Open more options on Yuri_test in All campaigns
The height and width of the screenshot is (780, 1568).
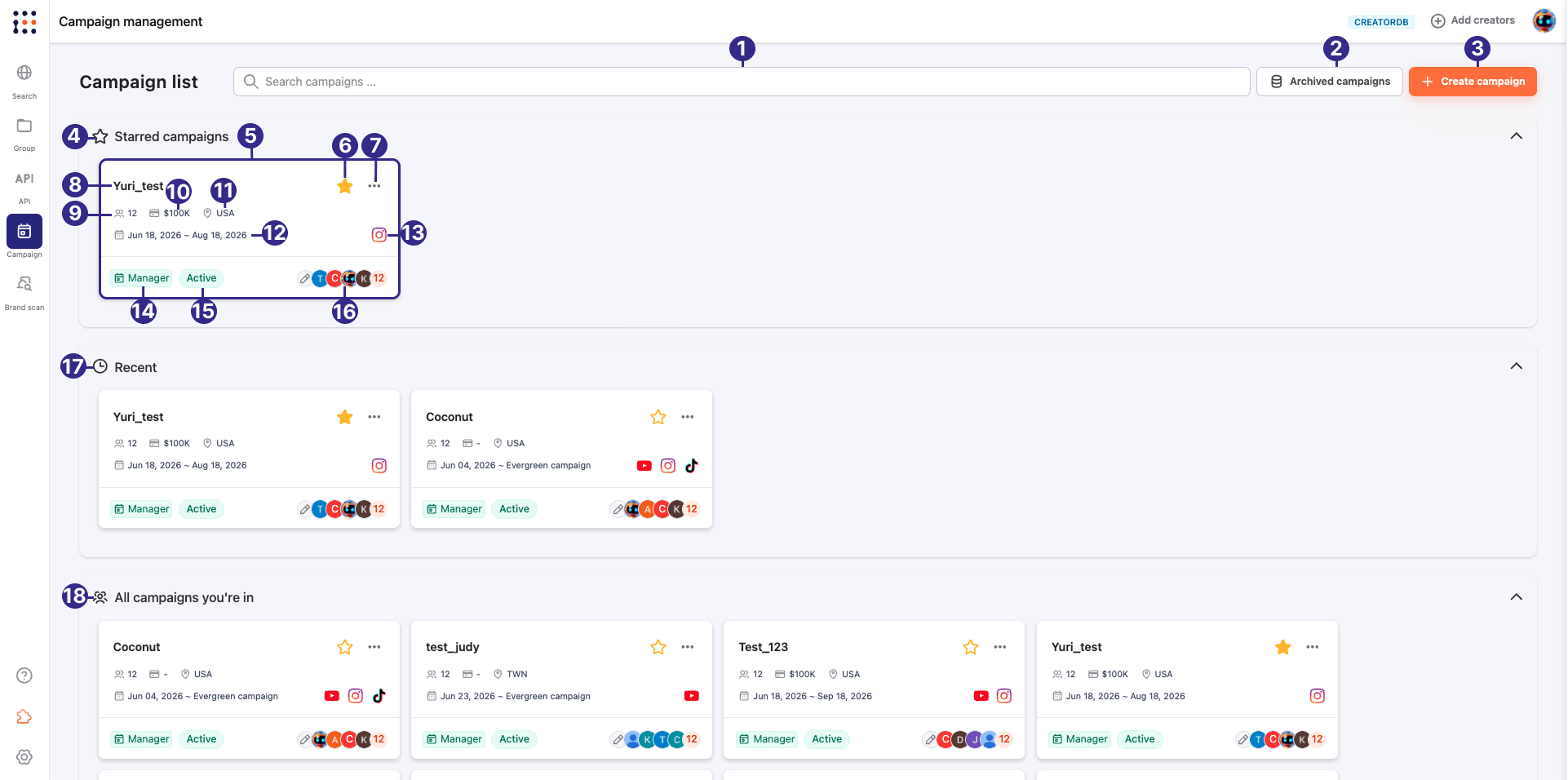(x=1313, y=647)
